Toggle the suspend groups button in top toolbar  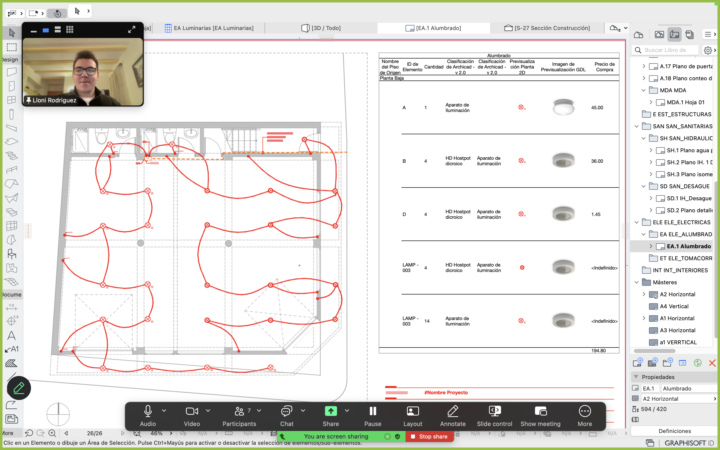pyautogui.click(x=57, y=13)
